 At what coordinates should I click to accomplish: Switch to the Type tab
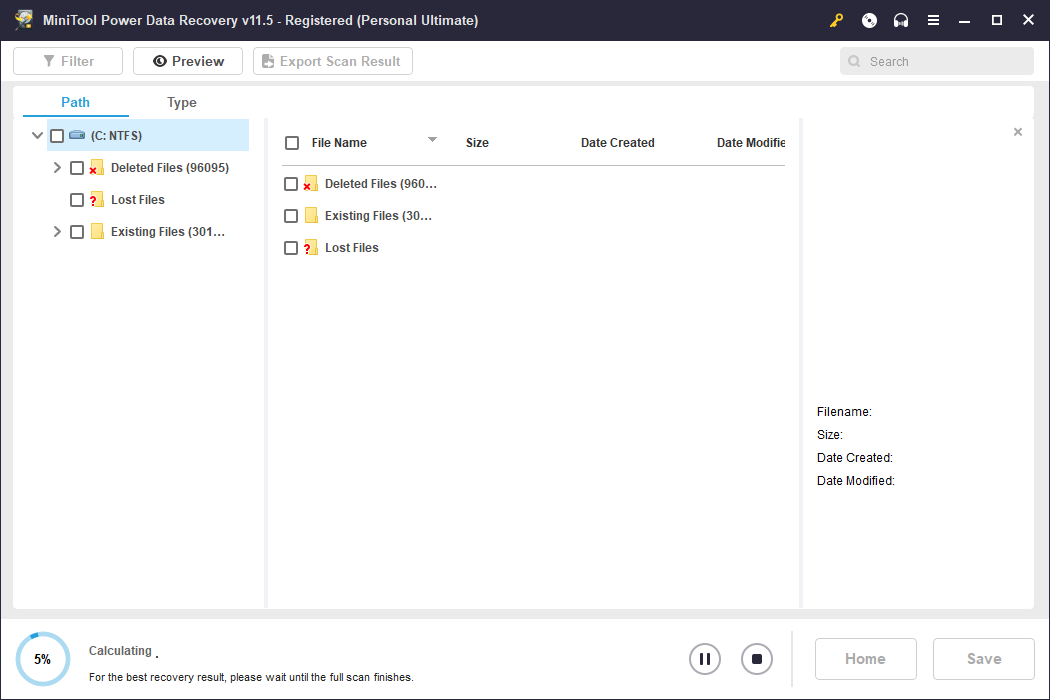point(181,102)
